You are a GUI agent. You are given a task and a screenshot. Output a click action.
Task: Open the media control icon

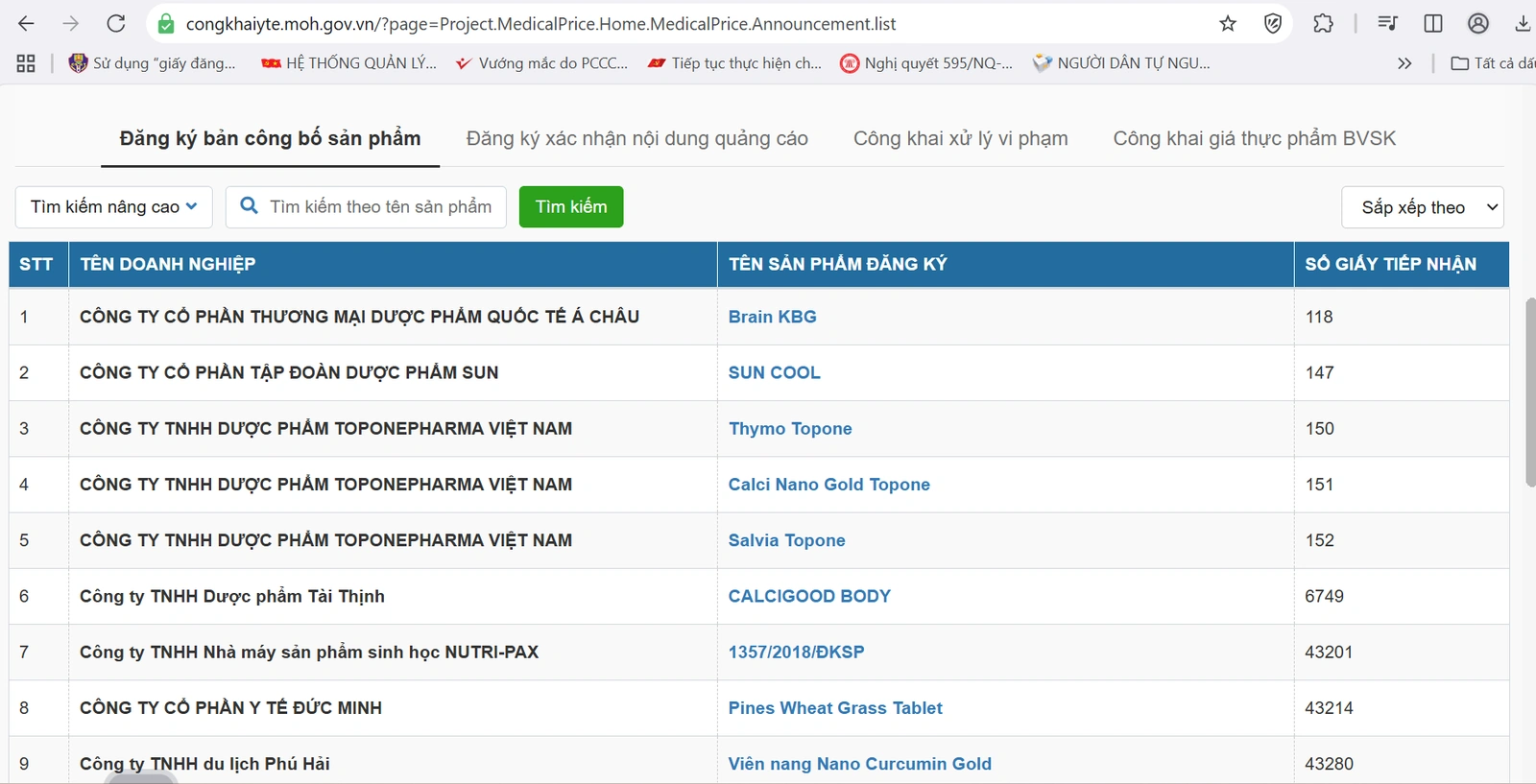tap(1387, 24)
